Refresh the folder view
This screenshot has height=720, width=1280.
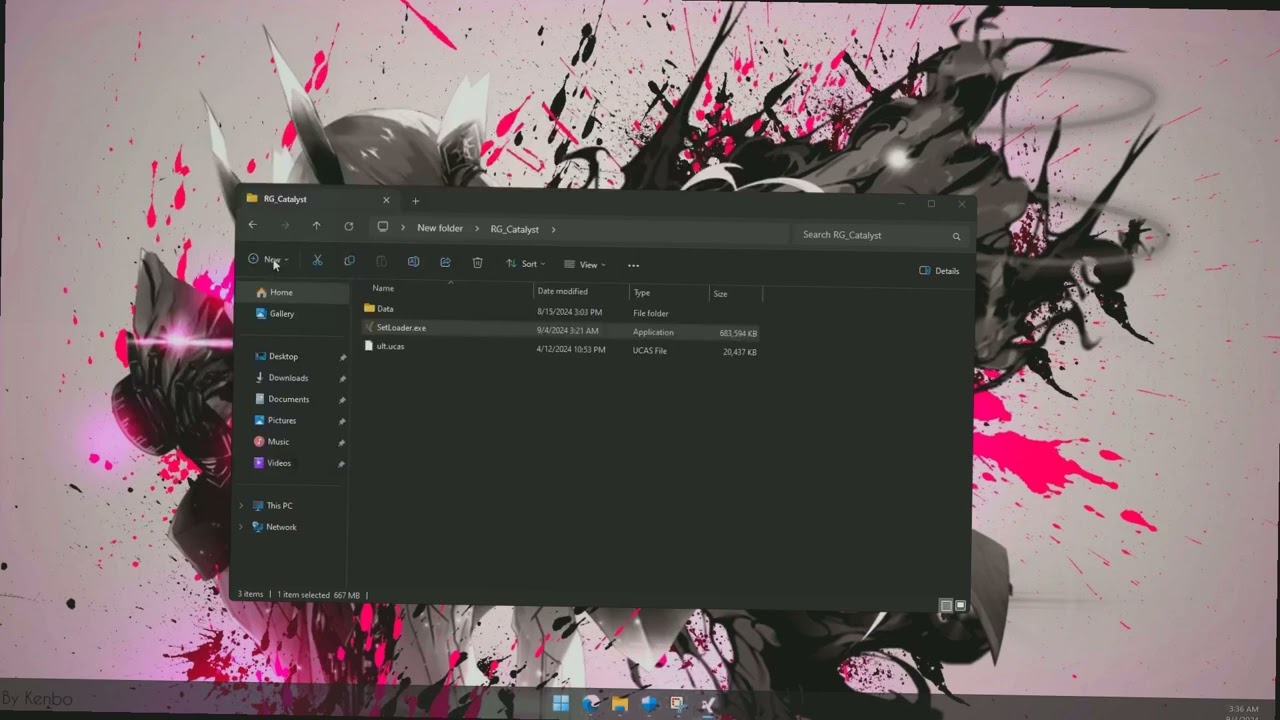[x=348, y=227]
